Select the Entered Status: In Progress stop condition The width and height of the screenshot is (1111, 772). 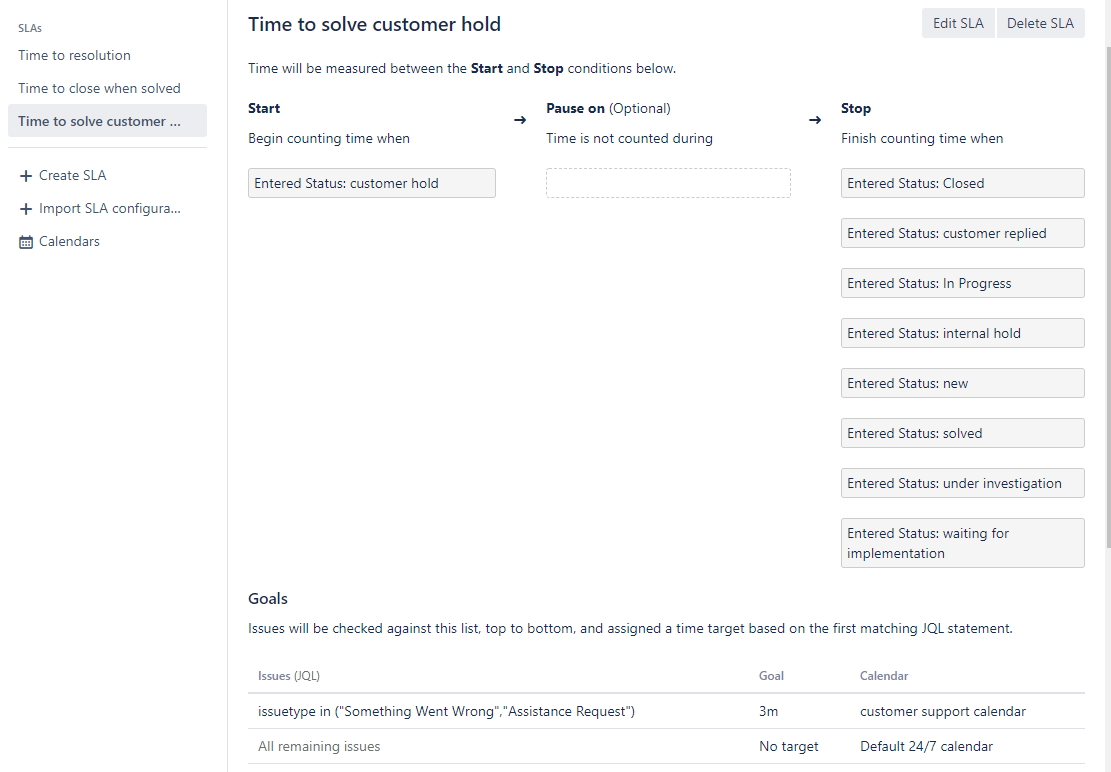tap(962, 283)
